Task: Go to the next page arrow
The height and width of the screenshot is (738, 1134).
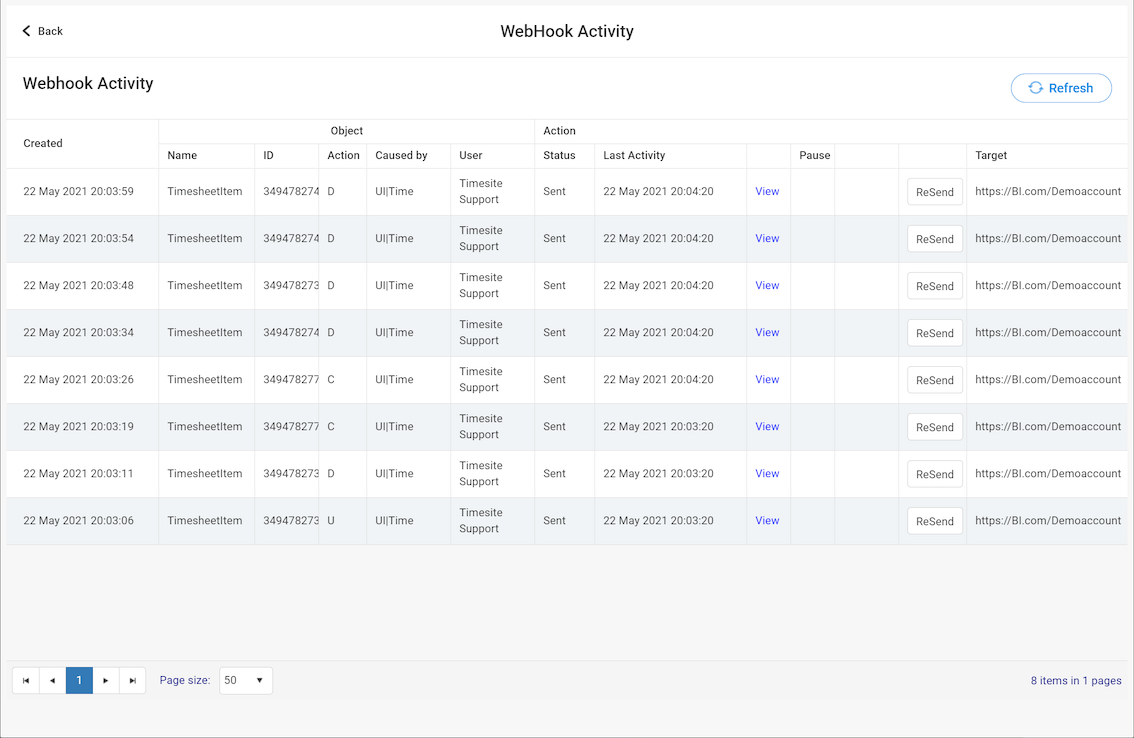Action: (x=106, y=681)
